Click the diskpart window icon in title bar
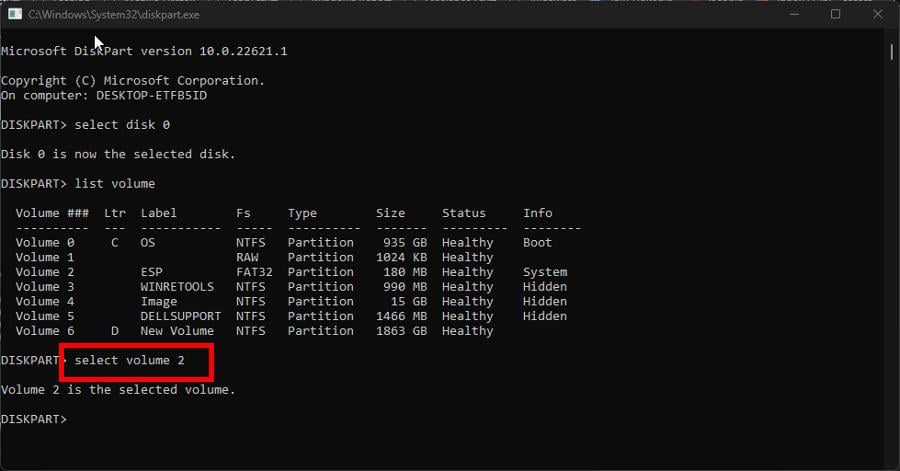 pos(15,14)
